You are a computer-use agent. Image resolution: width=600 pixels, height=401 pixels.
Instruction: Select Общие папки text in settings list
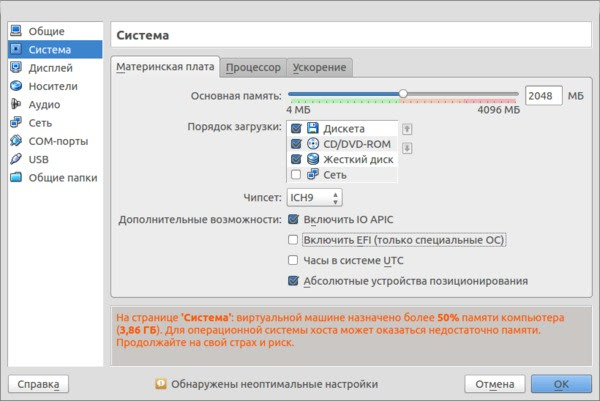pyautogui.click(x=63, y=178)
